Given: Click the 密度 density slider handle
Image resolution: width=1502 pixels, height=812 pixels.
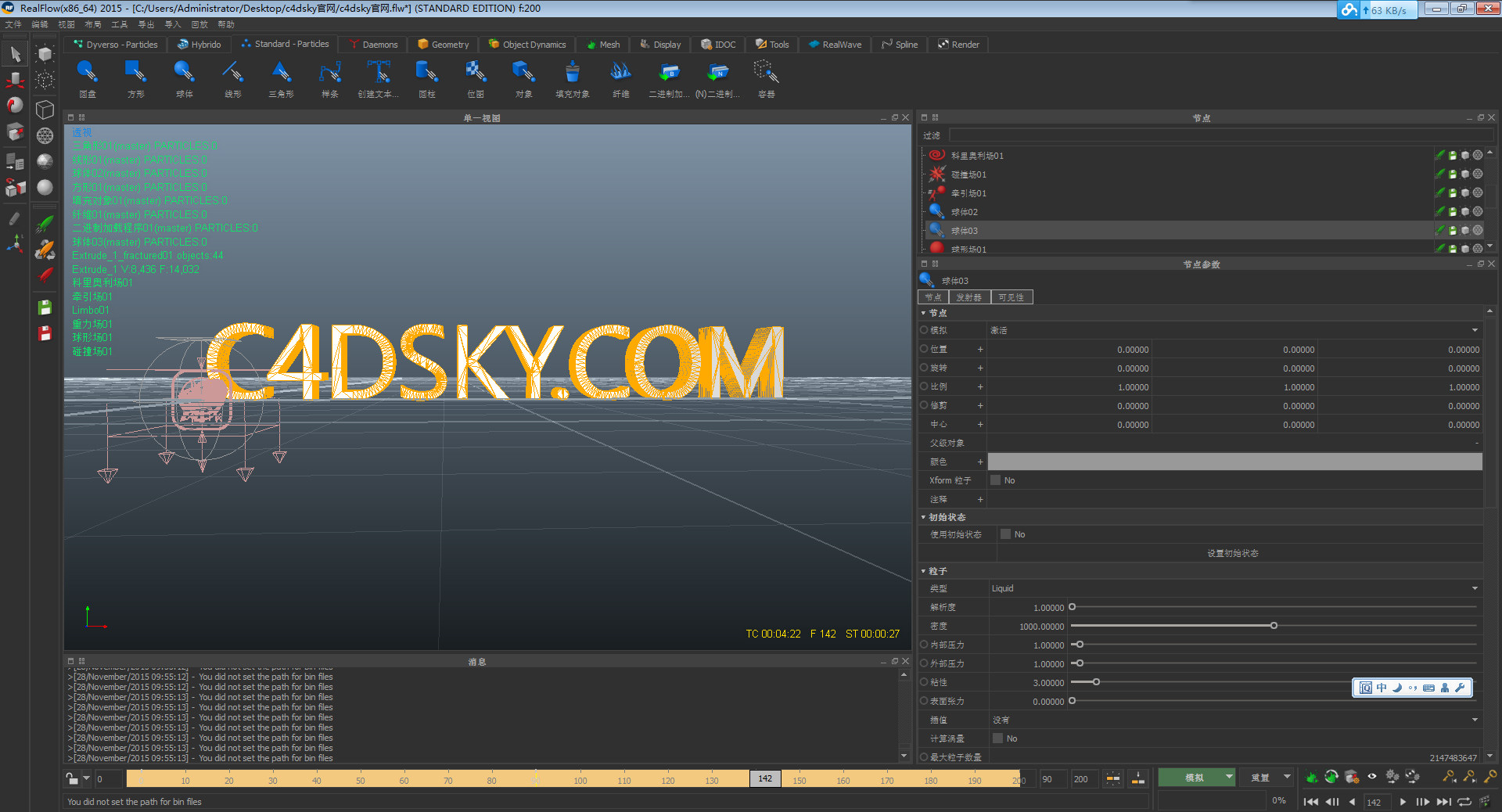Looking at the screenshot, I should (1274, 626).
